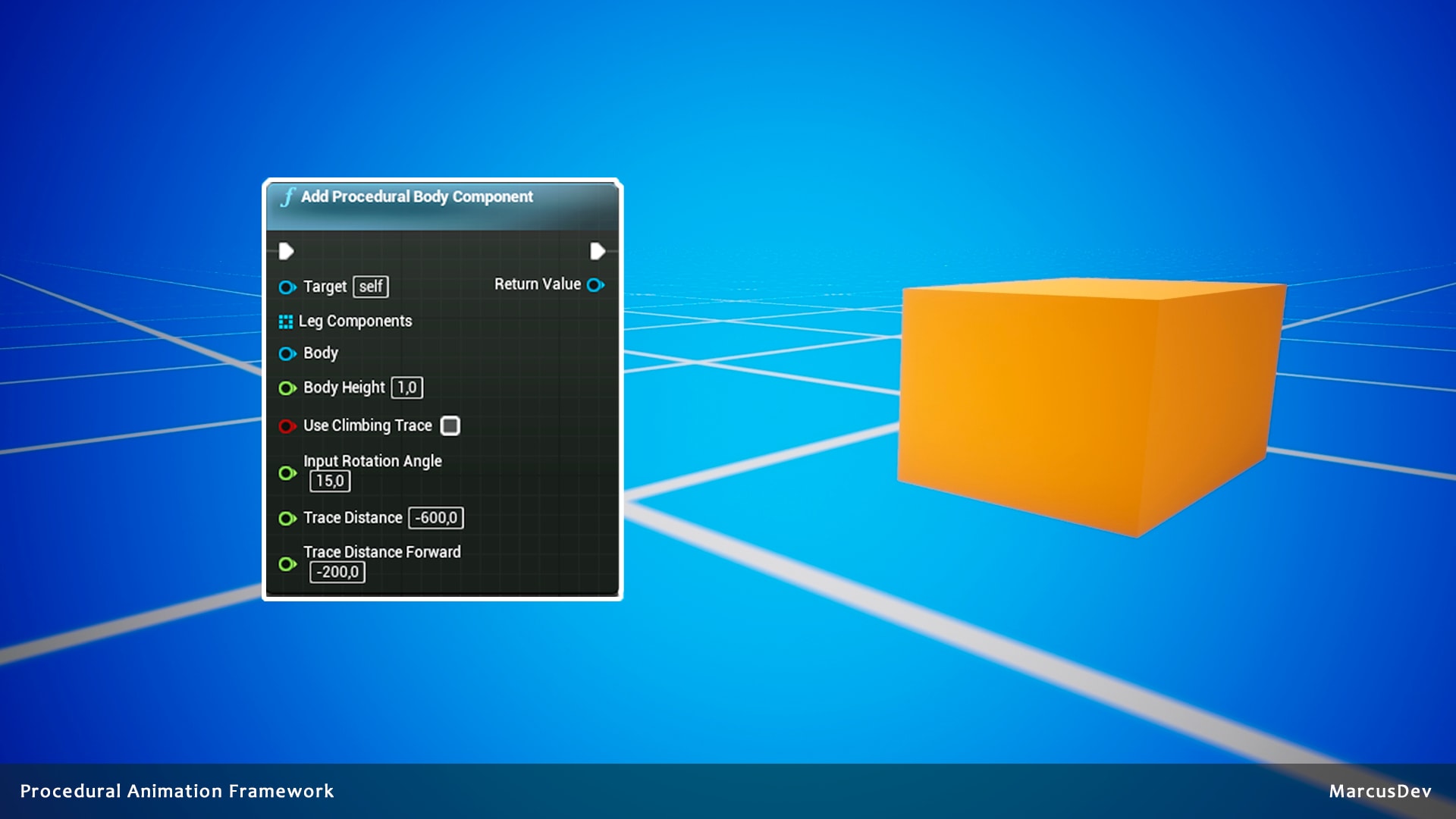The image size is (1456, 819).
Task: Enable the Use Climbing Trace checkbox
Action: pos(450,426)
